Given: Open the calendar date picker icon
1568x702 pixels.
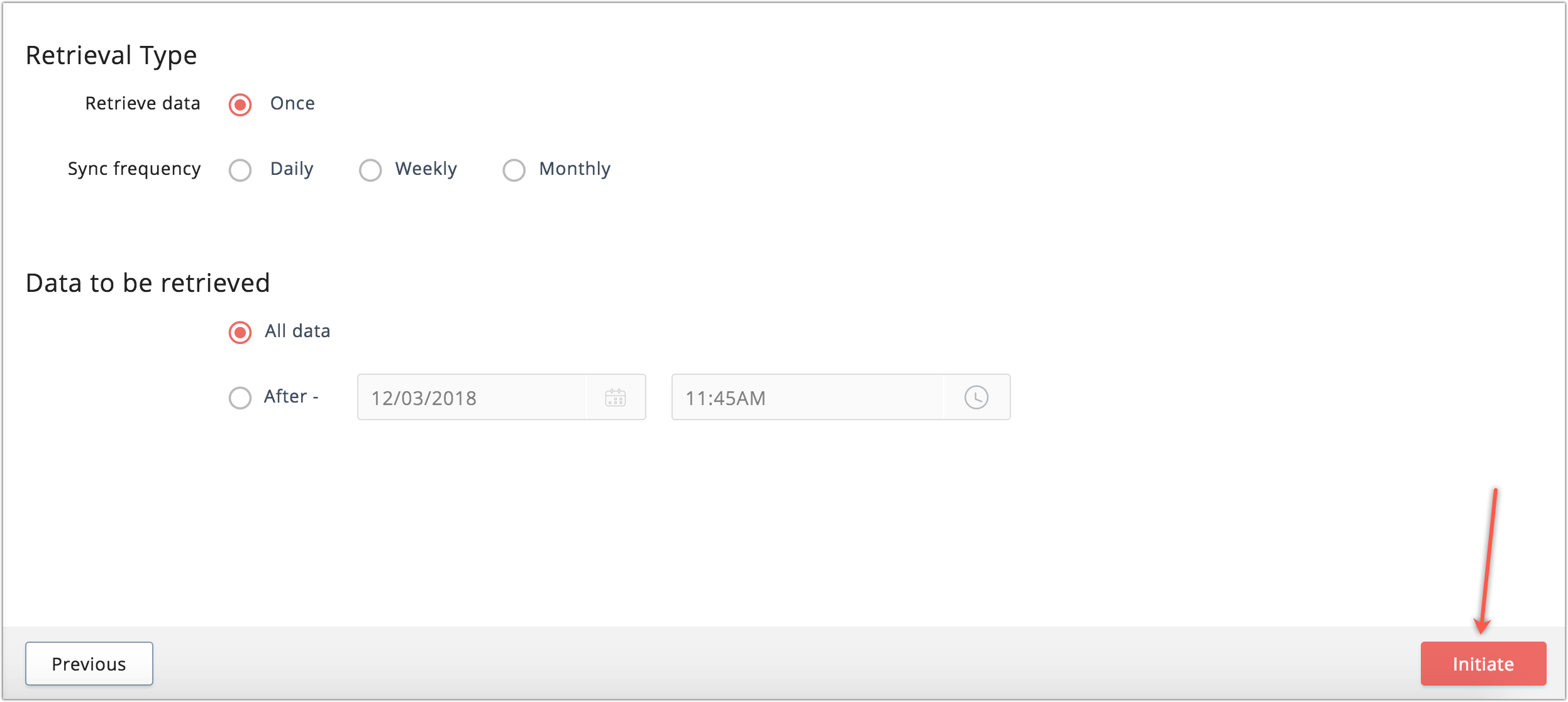Looking at the screenshot, I should coord(615,398).
